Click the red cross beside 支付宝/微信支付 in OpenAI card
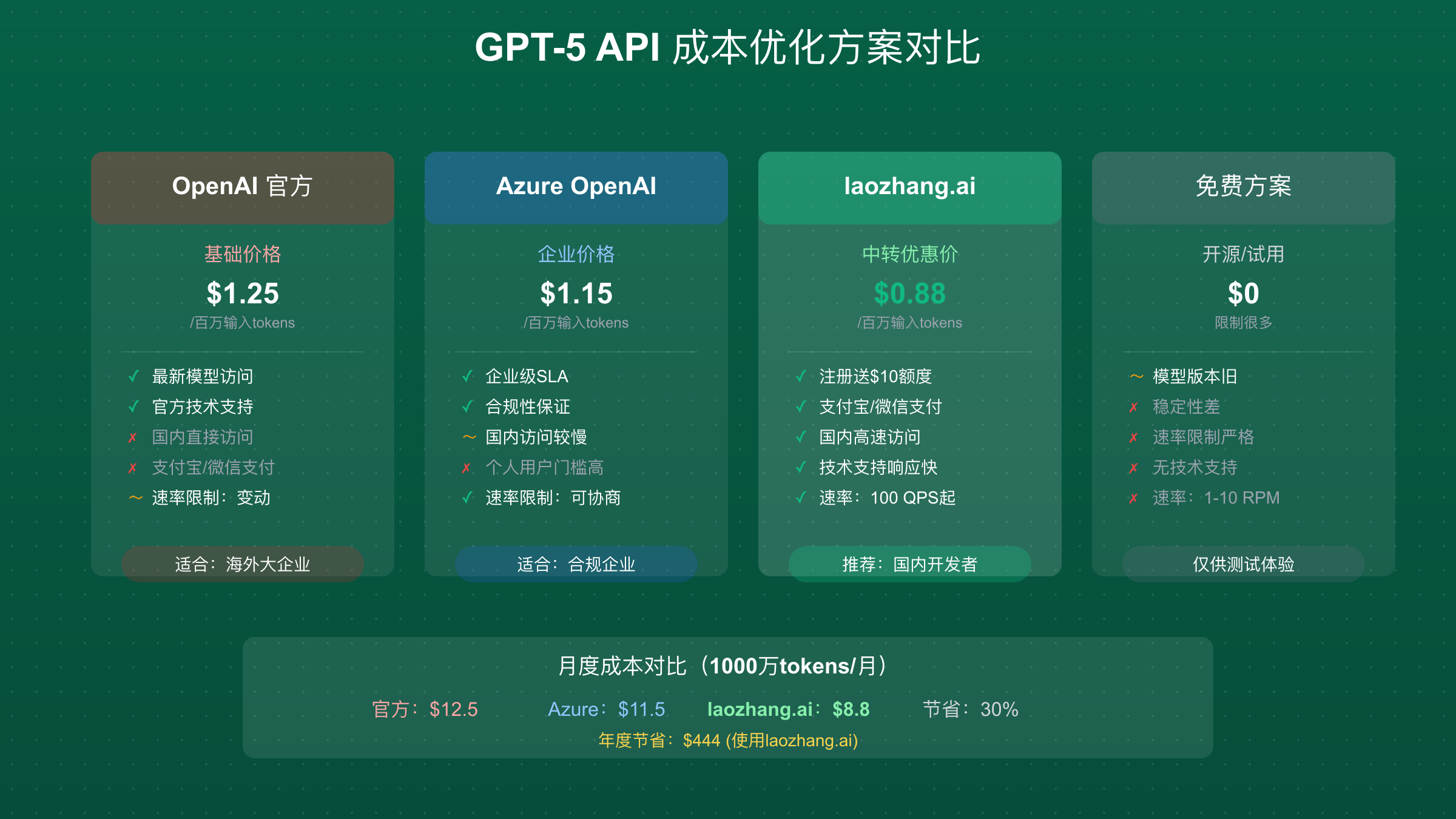 click(x=133, y=468)
